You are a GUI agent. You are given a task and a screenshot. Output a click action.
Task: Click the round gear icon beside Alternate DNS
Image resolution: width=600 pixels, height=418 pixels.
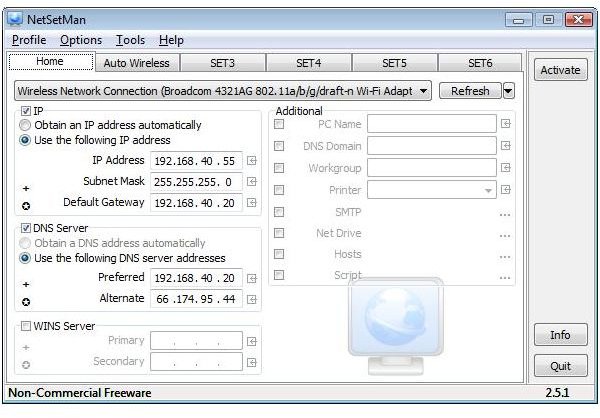point(26,302)
